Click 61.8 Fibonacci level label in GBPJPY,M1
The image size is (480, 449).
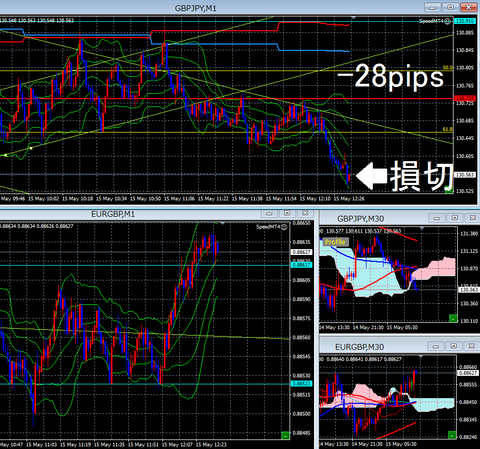pos(448,129)
